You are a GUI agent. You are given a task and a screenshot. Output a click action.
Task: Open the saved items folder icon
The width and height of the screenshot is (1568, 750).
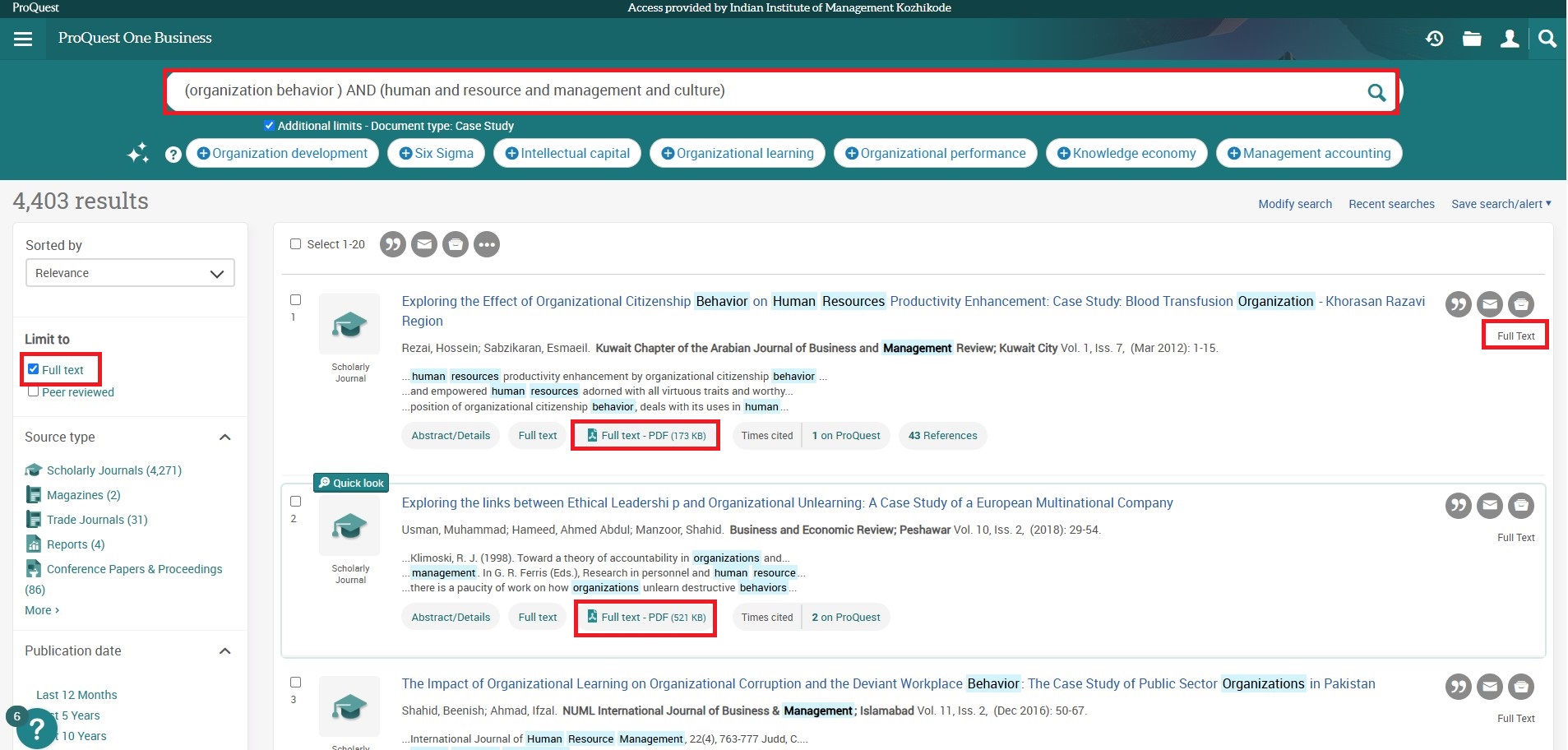[x=1472, y=39]
